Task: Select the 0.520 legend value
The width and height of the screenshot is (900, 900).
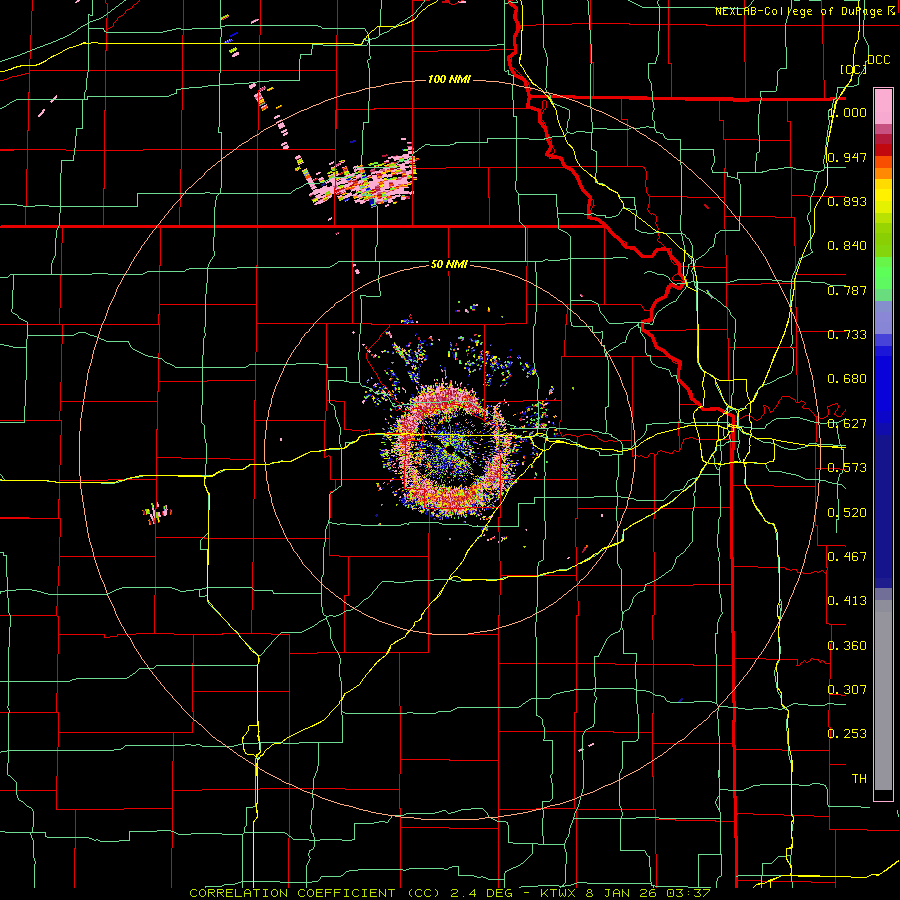Action: point(847,513)
